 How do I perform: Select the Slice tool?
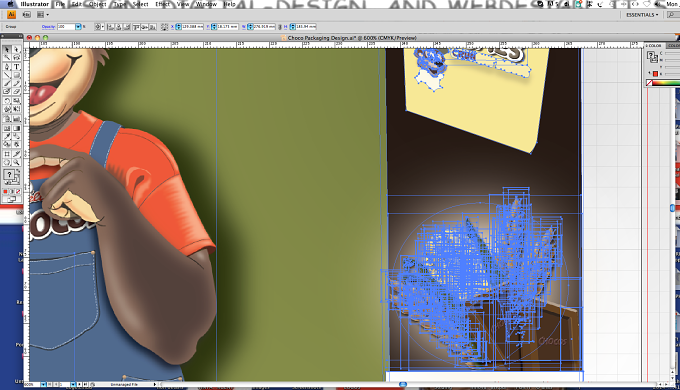16,154
